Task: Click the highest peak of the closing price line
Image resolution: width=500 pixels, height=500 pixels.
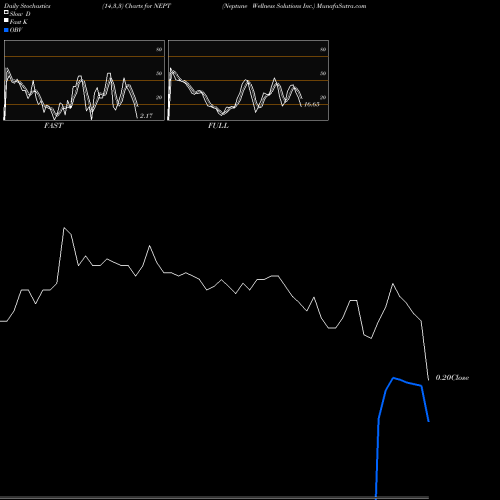Action: click(x=64, y=228)
